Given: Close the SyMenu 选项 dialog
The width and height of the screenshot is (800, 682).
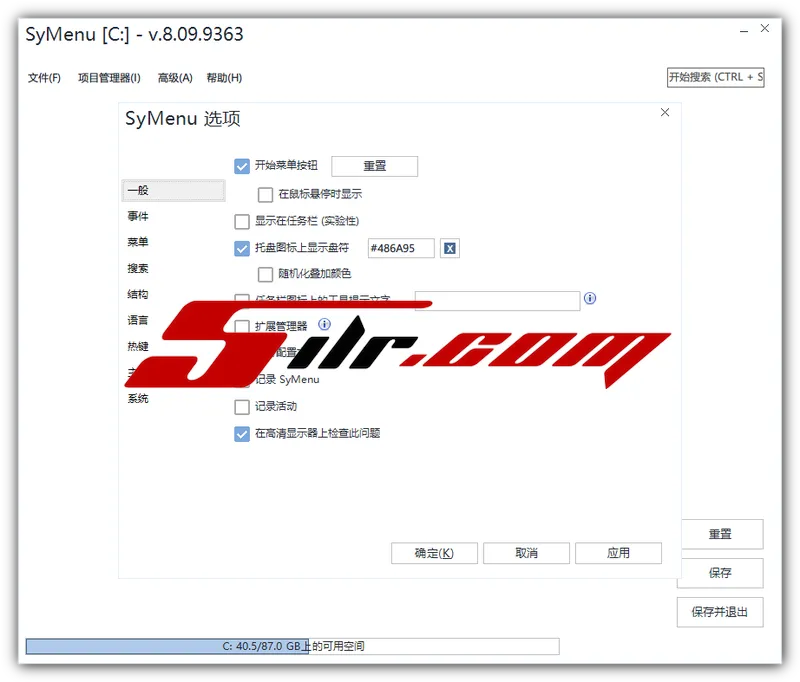Looking at the screenshot, I should coord(665,112).
